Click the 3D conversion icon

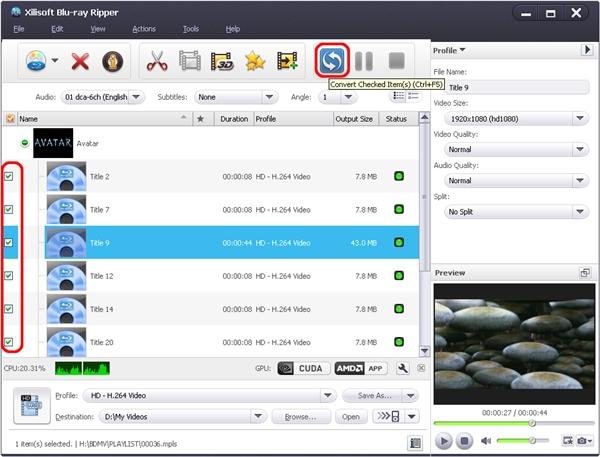pyautogui.click(x=222, y=61)
